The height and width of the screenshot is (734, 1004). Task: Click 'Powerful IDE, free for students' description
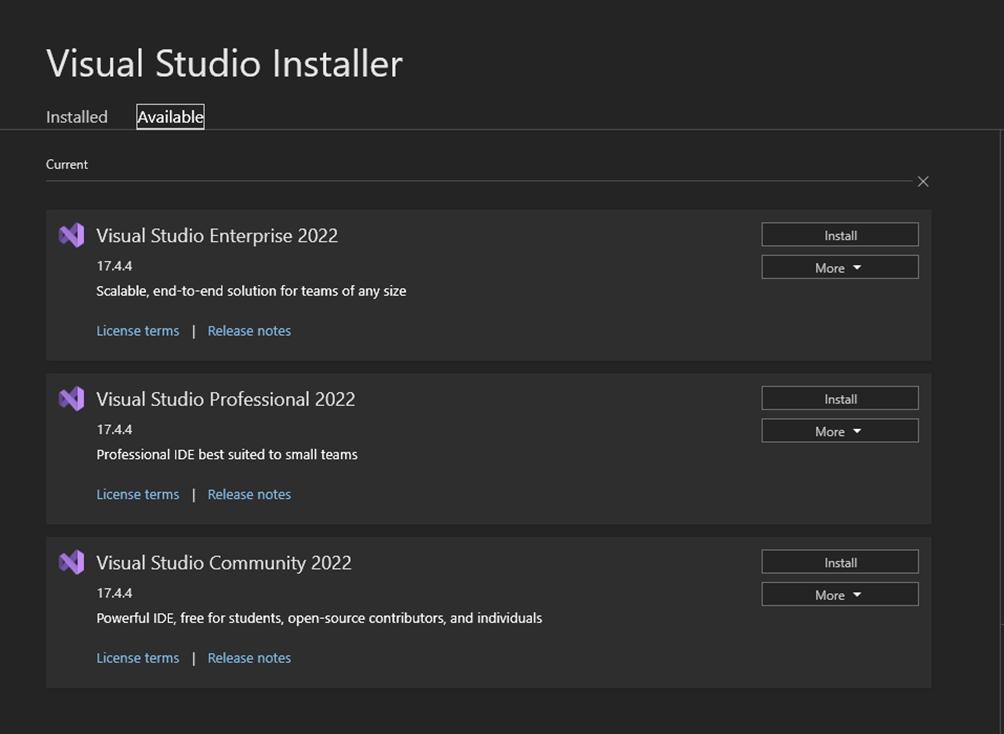pos(319,618)
